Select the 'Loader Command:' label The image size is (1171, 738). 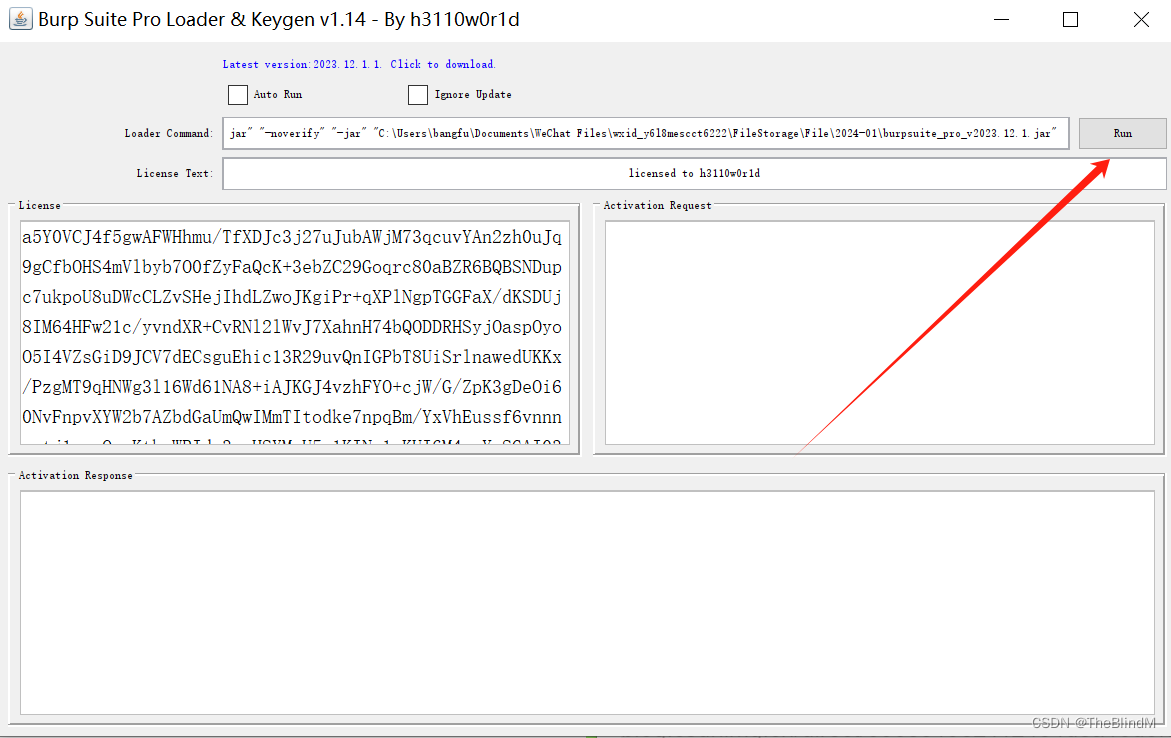(x=169, y=133)
